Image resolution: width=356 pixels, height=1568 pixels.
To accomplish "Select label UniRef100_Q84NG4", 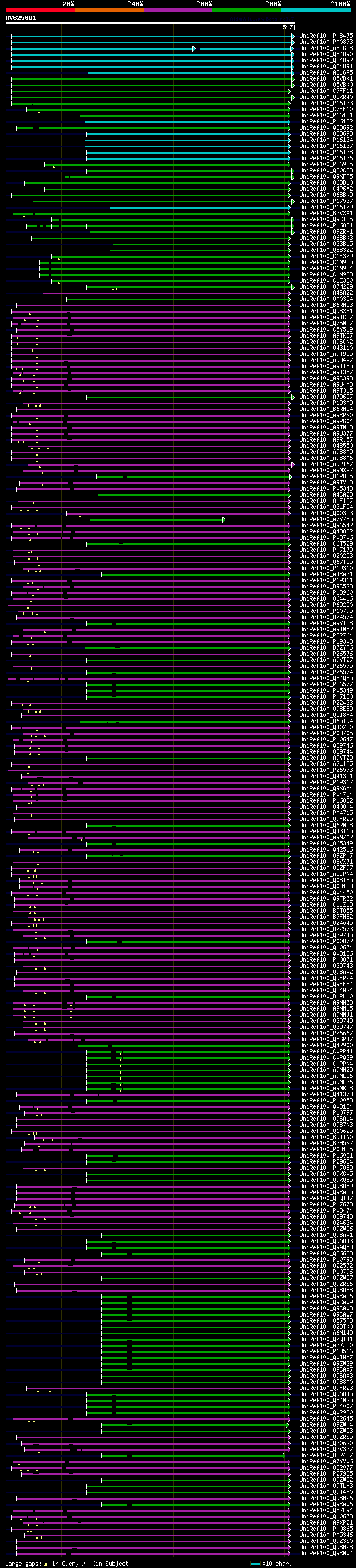I will click(x=325, y=990).
